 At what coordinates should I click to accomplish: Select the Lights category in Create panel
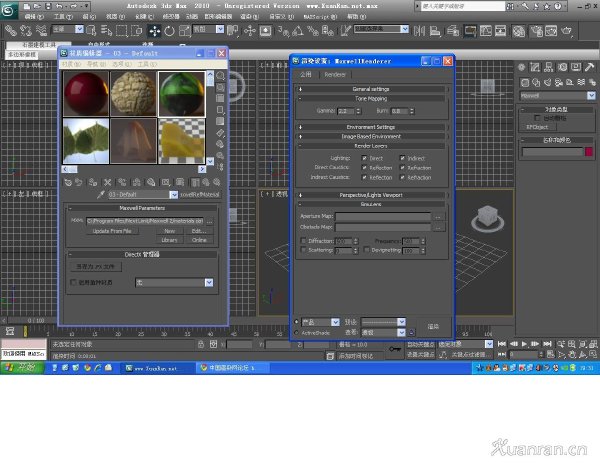point(547,82)
